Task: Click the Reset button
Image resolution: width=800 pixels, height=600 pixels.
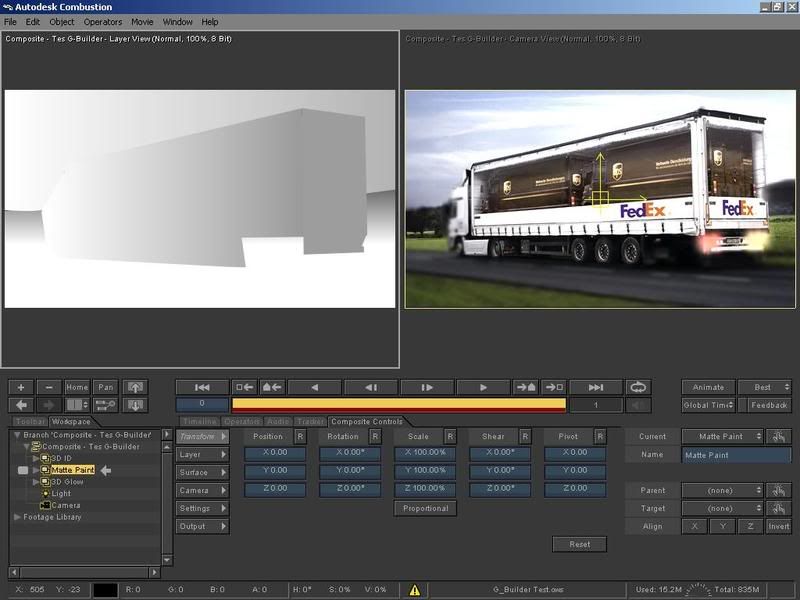Action: (x=580, y=544)
